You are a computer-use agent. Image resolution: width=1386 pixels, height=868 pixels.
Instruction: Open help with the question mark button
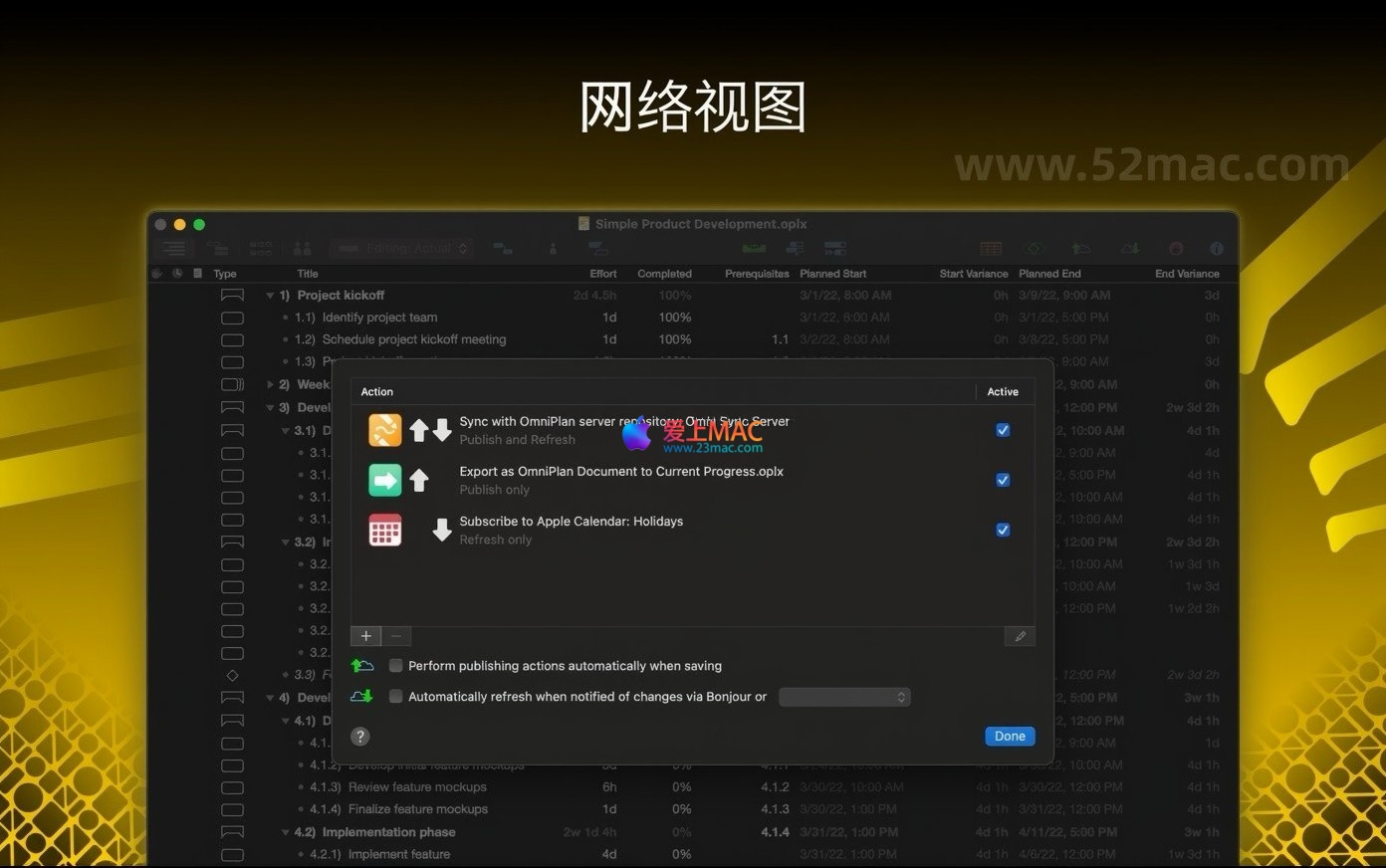(360, 737)
